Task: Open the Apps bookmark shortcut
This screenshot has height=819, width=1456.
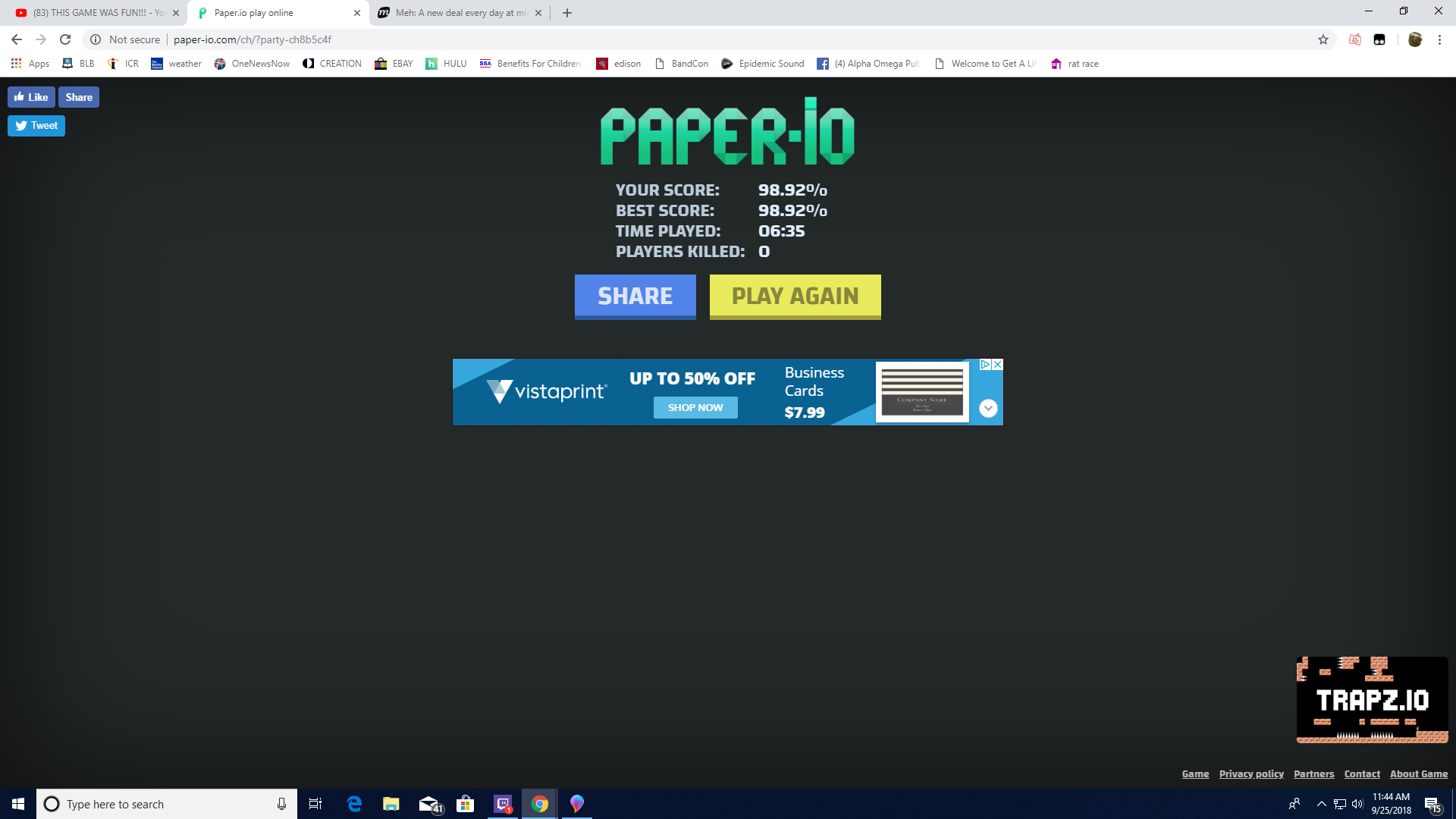Action: click(x=30, y=64)
